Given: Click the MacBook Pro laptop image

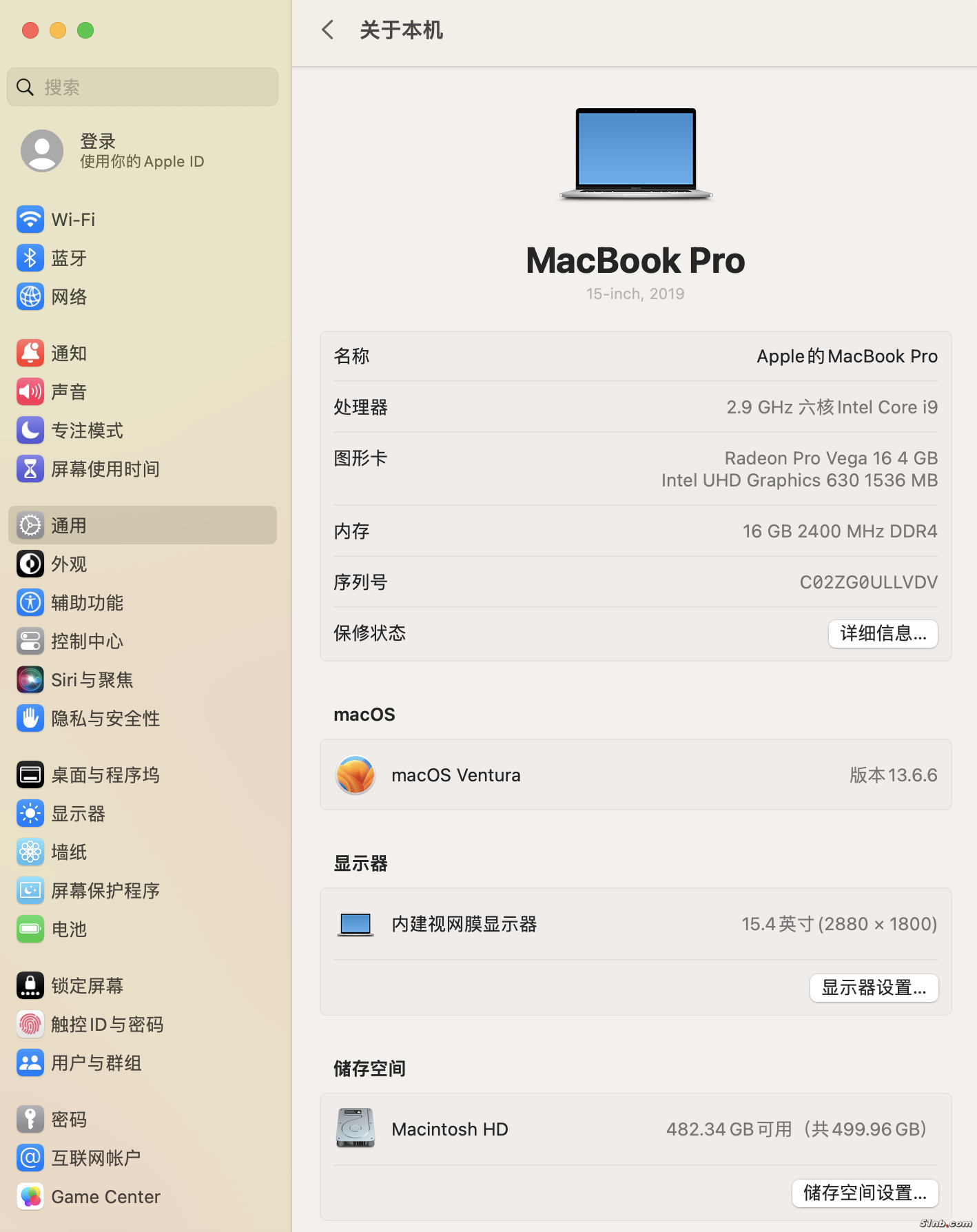Looking at the screenshot, I should pos(635,154).
